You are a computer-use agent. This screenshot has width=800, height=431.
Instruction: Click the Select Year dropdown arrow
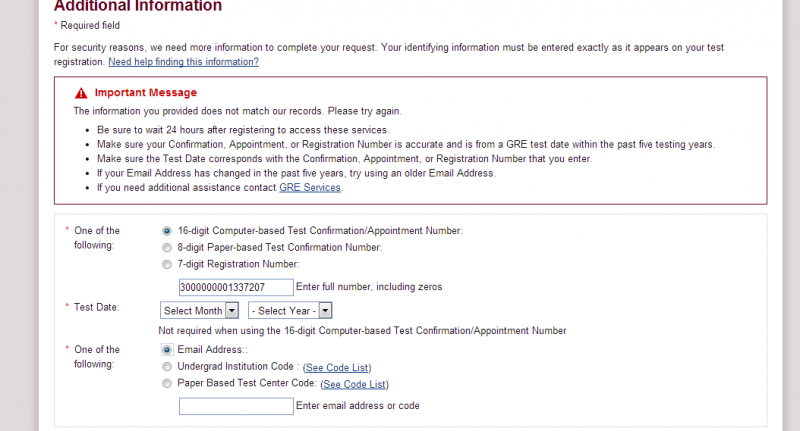pos(325,311)
